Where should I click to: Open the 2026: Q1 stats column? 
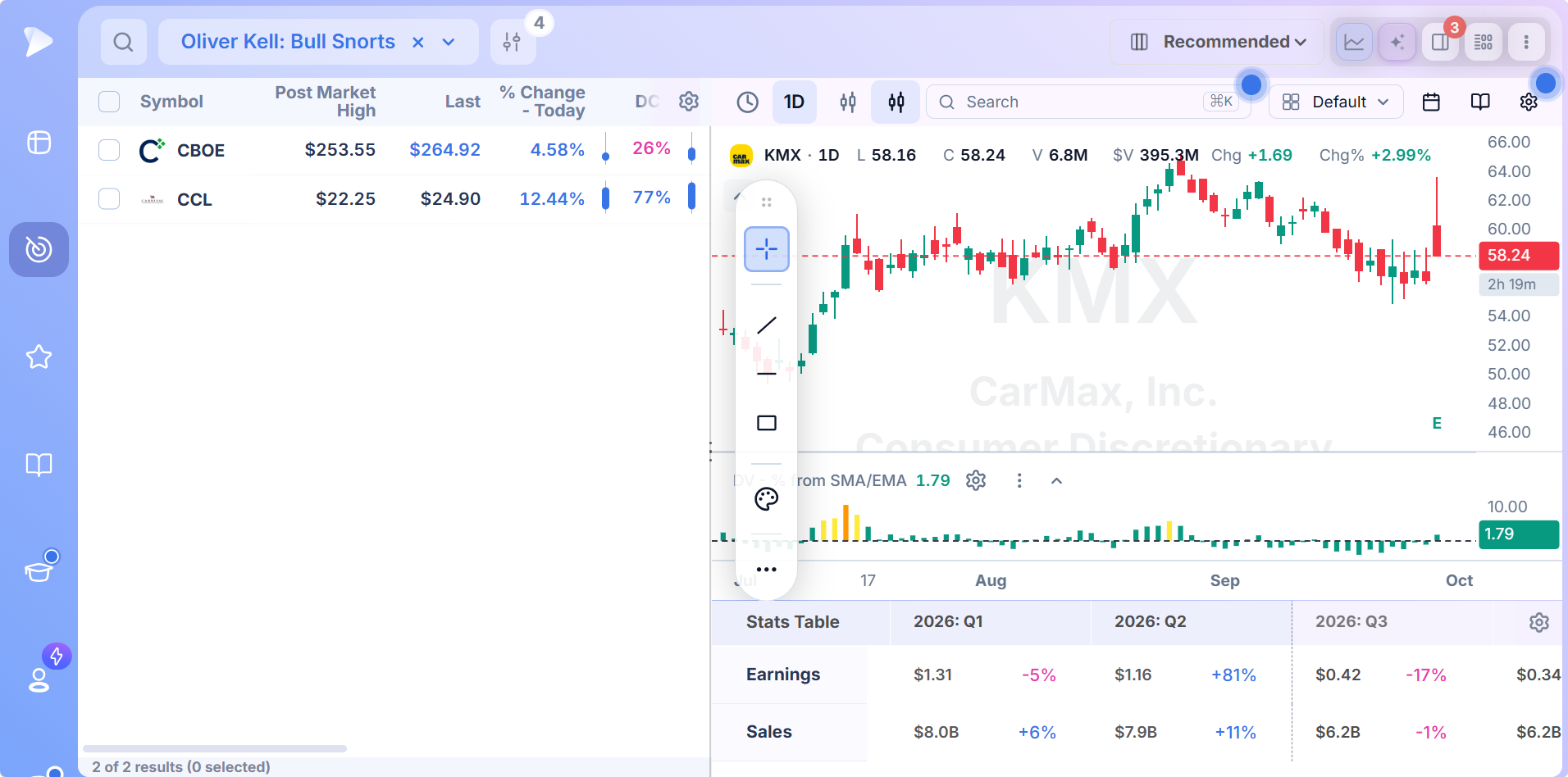click(x=948, y=622)
